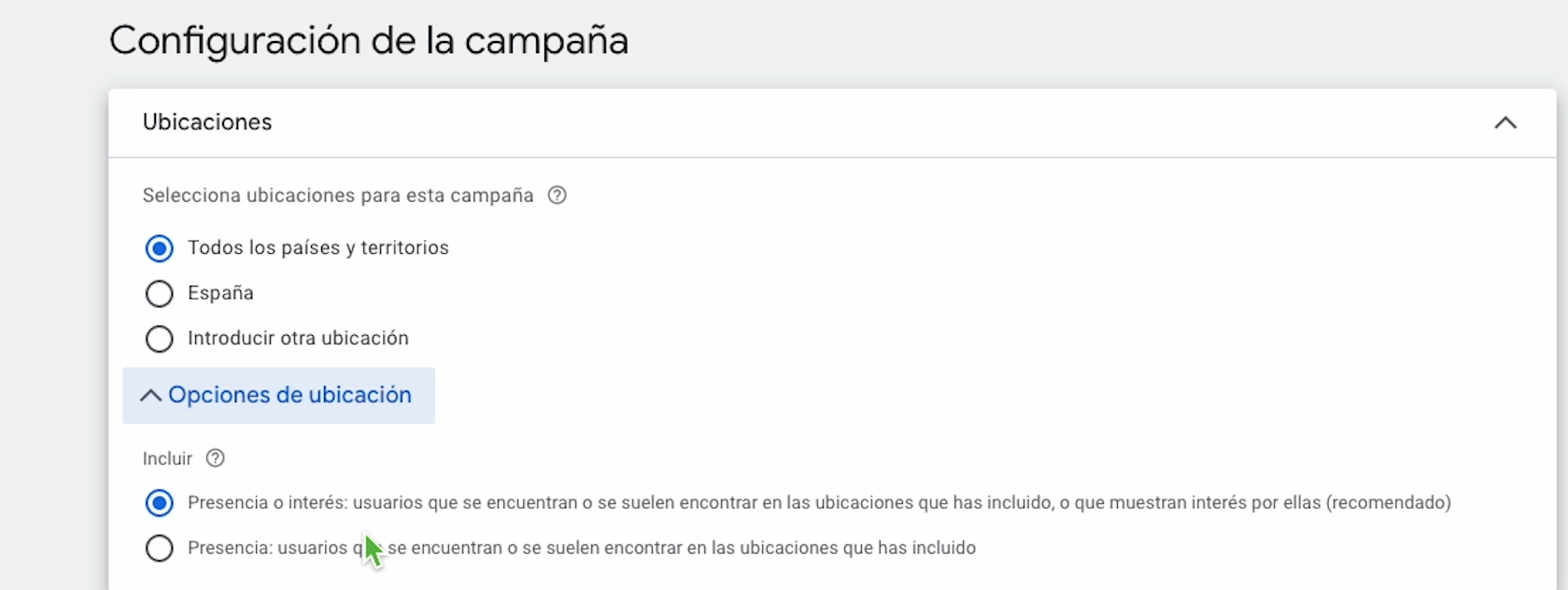Collapse the chevron before 'Opciones de ubicación'
The image size is (1568, 590).
pyautogui.click(x=150, y=396)
